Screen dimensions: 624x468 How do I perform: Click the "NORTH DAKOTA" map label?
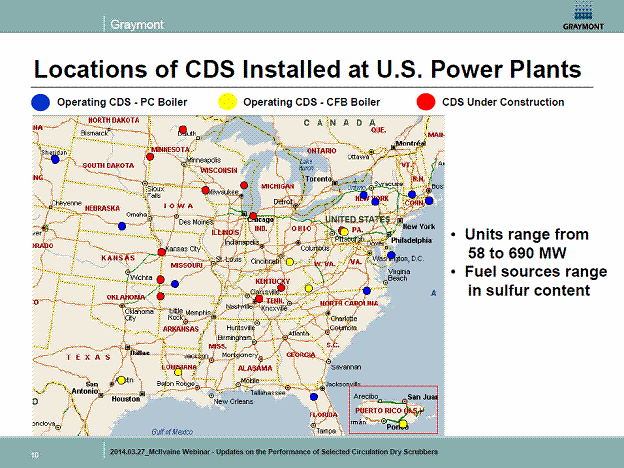coord(114,120)
